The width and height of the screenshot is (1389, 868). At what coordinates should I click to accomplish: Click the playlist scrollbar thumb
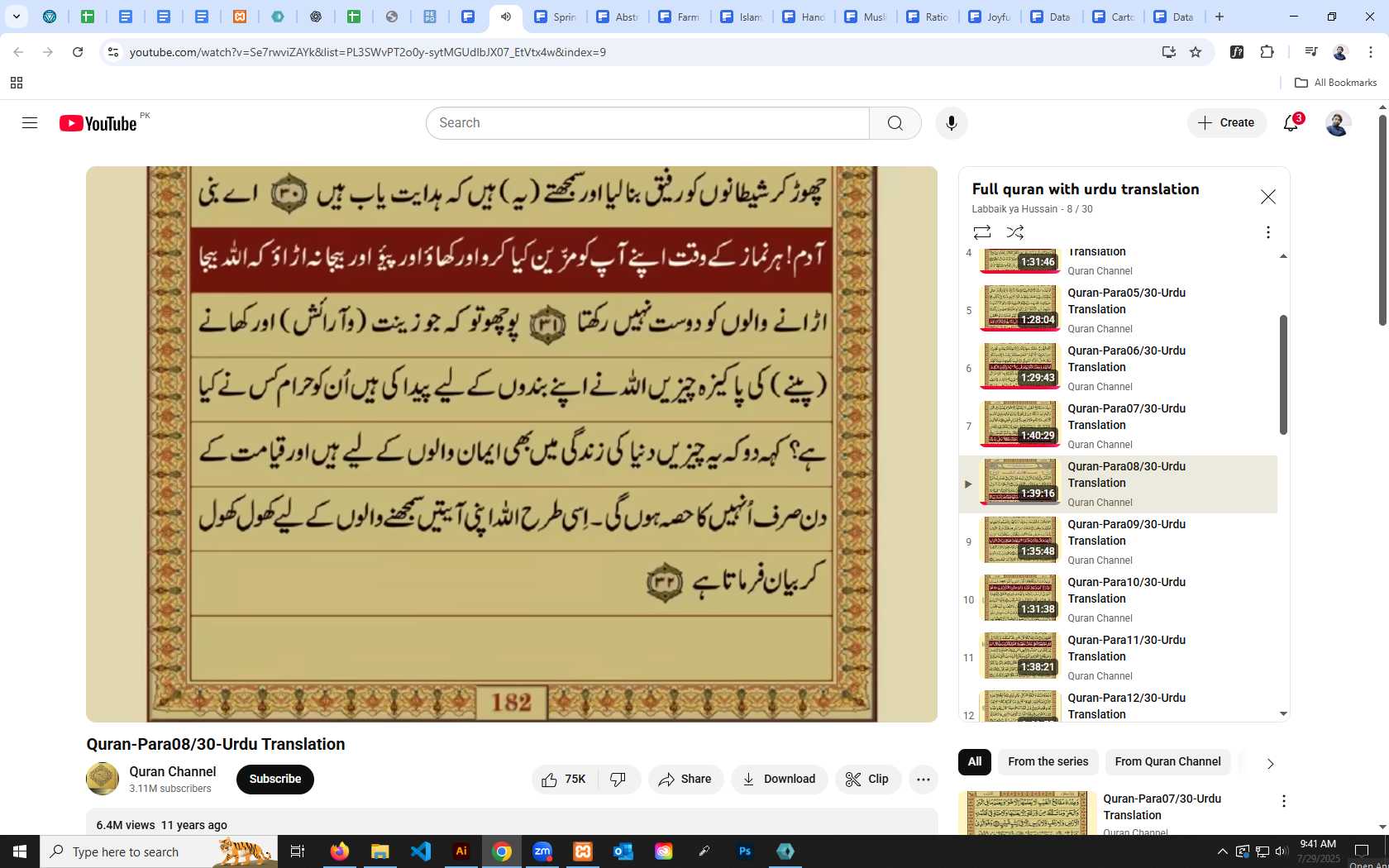pos(1283,374)
